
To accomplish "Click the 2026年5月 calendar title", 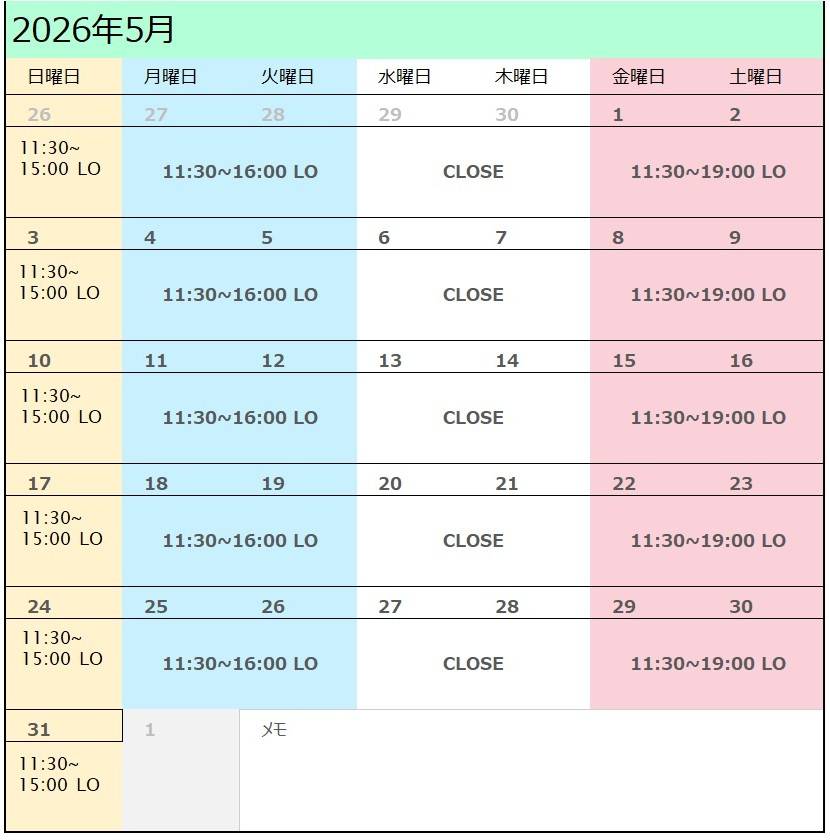I will click(x=93, y=30).
